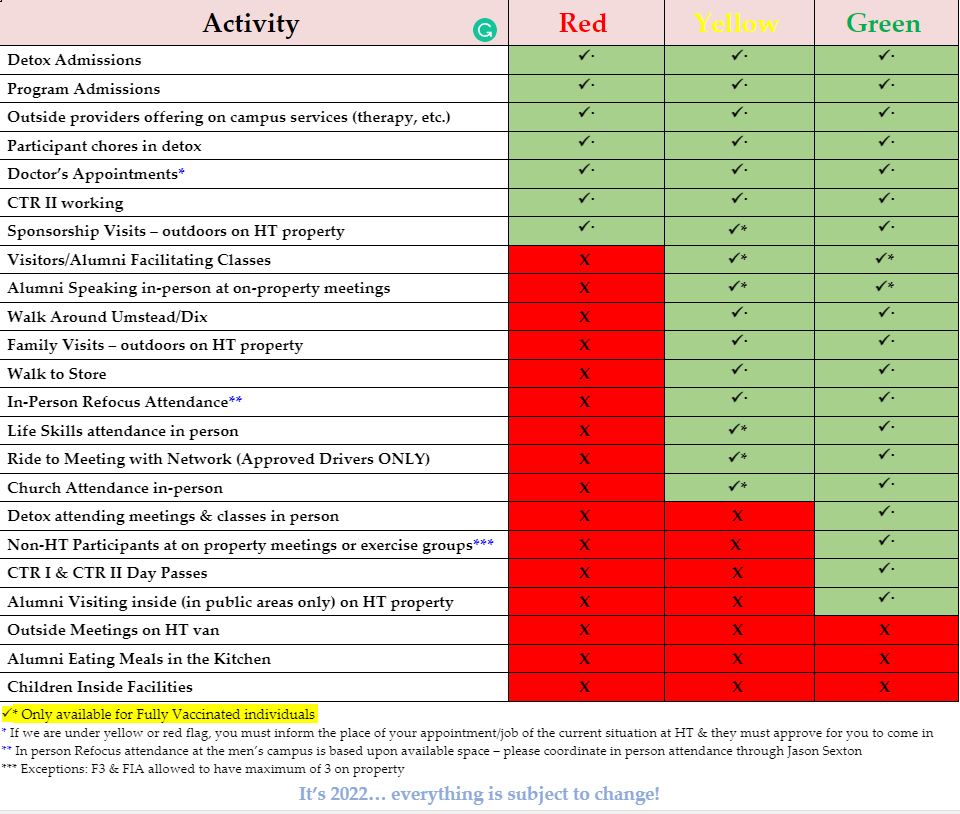Image resolution: width=960 pixels, height=814 pixels.
Task: Click the green Grammarly icon in Activity header
Action: (485, 30)
